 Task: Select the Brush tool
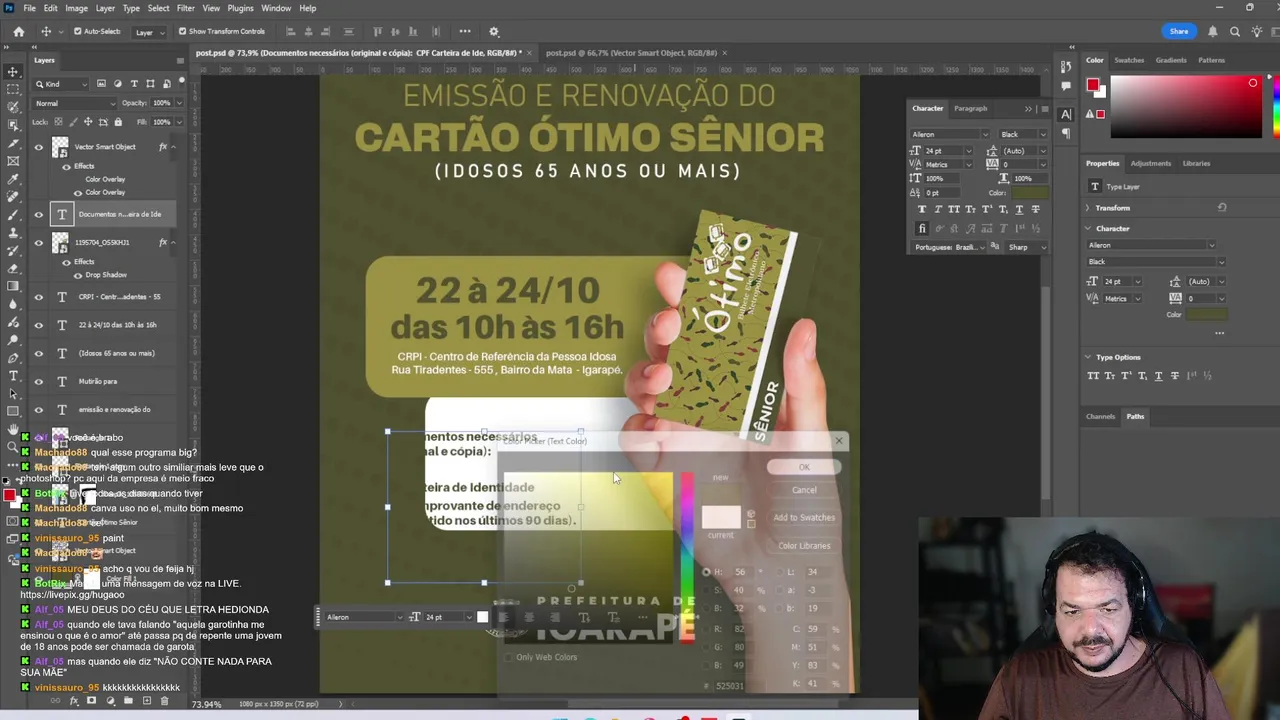(x=13, y=215)
